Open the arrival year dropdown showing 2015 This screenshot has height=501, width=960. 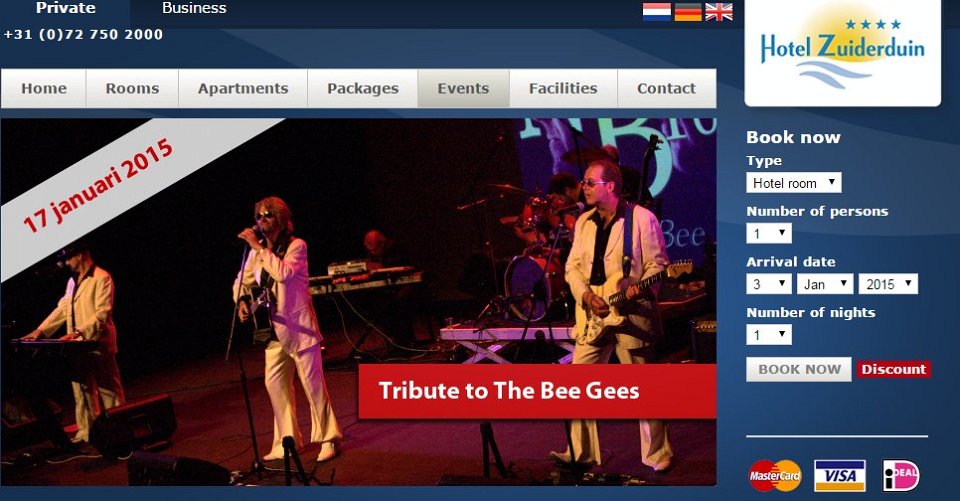click(888, 284)
